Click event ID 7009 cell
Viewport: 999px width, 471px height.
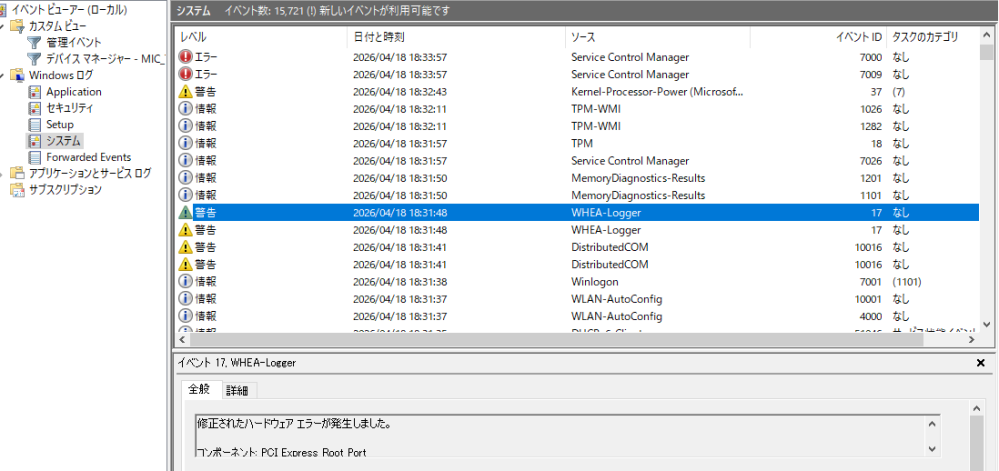[x=870, y=74]
